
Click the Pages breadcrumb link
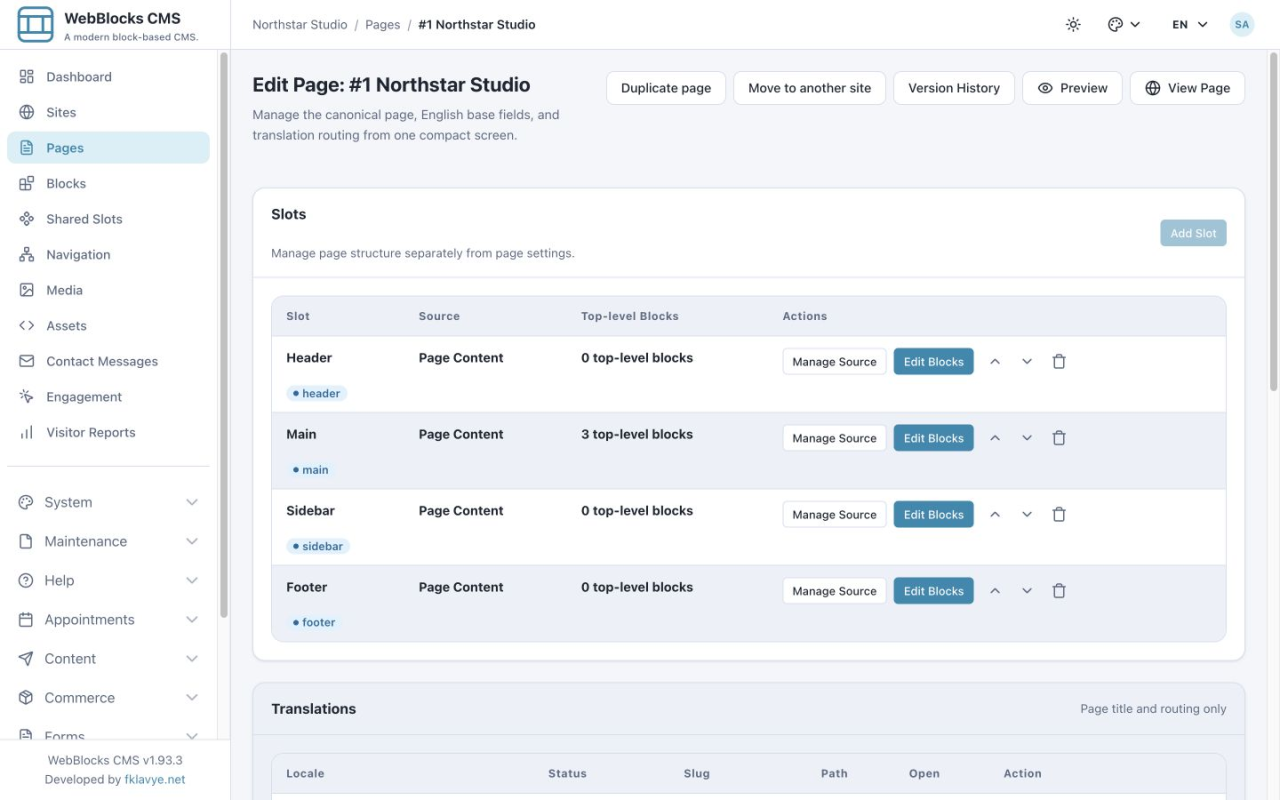coord(383,25)
